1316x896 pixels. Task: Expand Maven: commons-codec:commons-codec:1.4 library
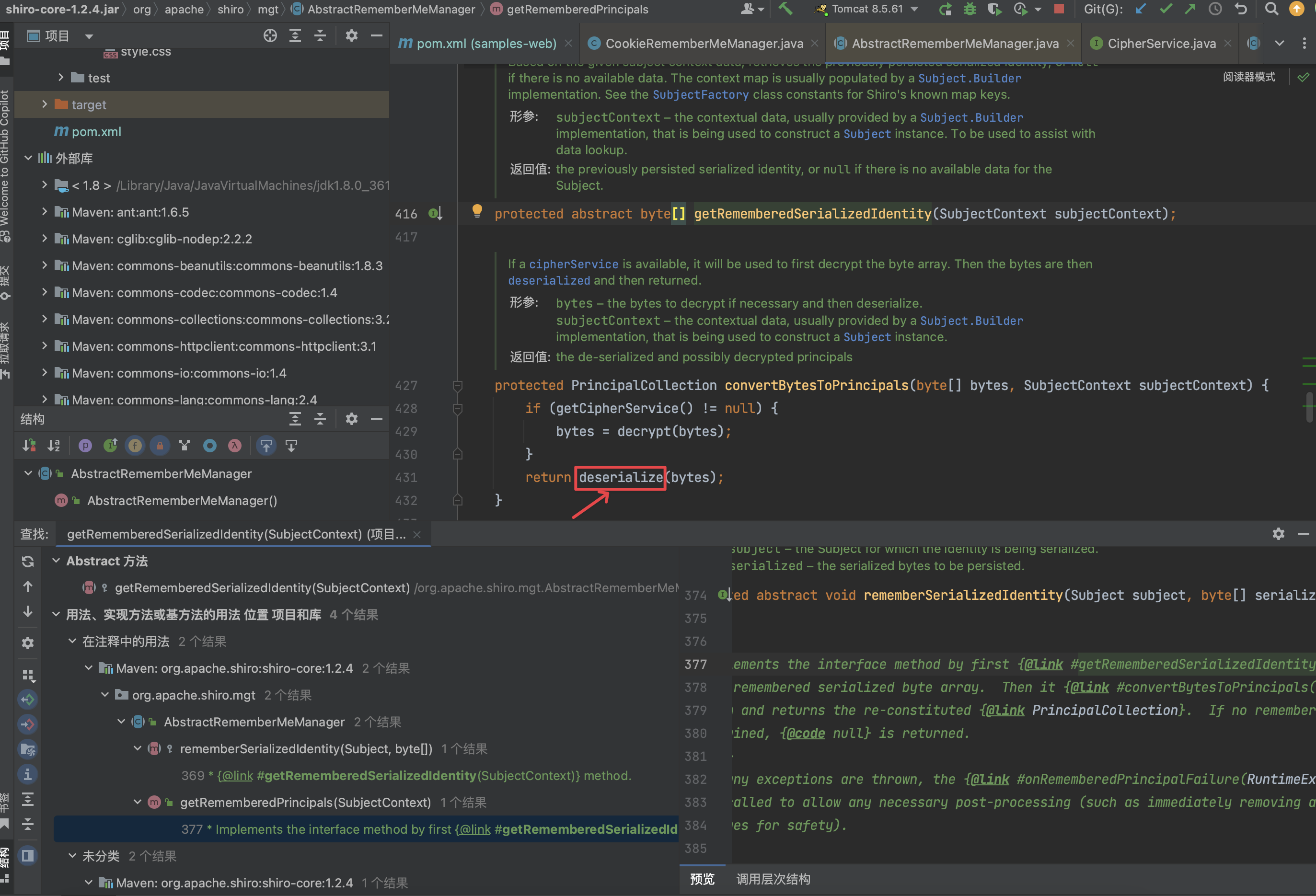45,292
